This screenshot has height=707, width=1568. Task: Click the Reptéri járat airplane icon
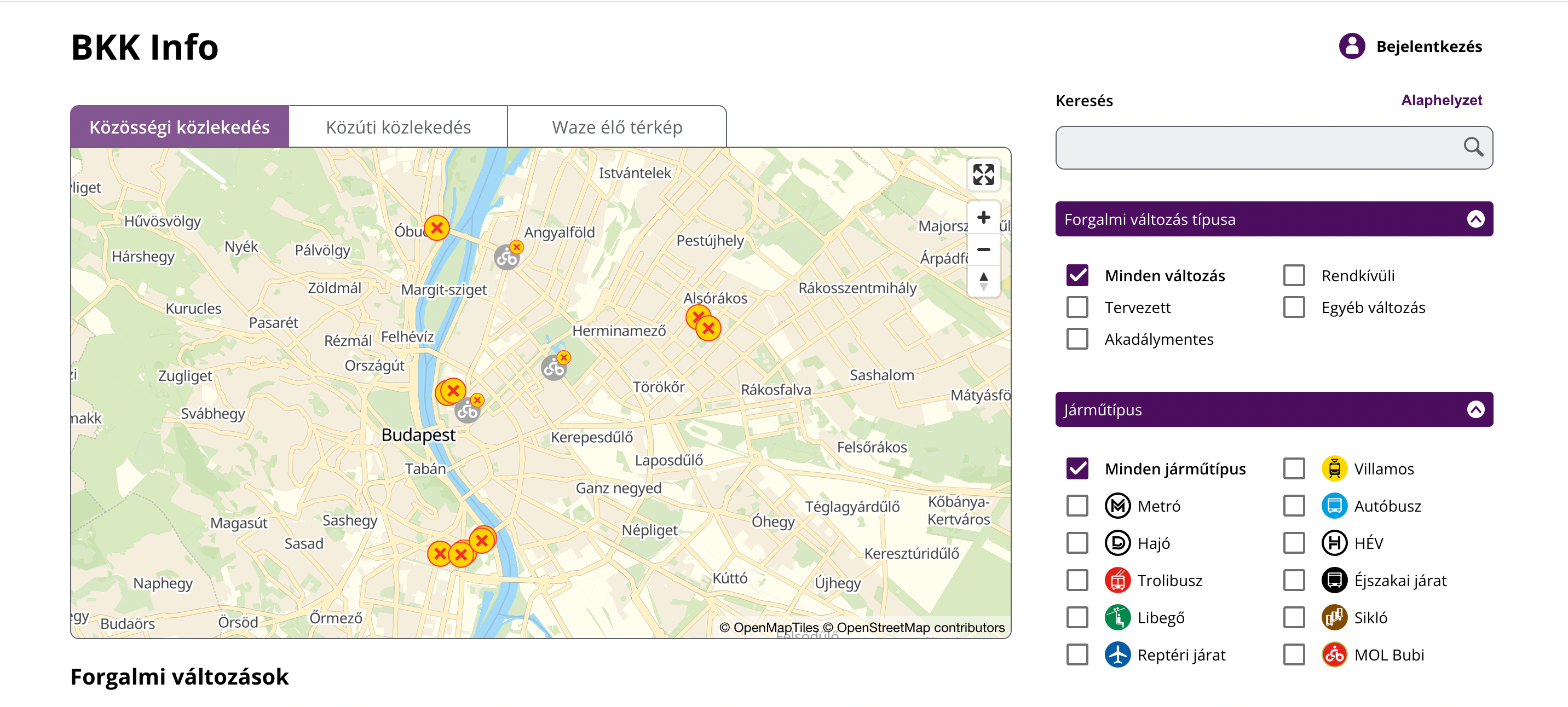click(x=1117, y=654)
